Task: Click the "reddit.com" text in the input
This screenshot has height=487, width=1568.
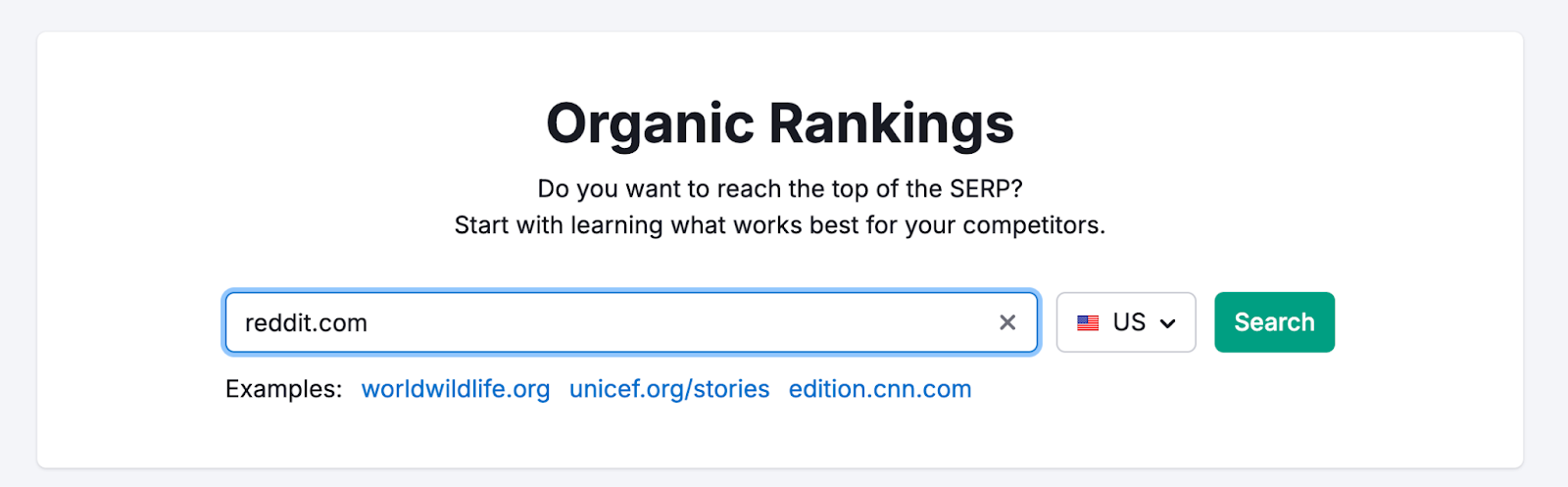Action: pyautogui.click(x=306, y=323)
